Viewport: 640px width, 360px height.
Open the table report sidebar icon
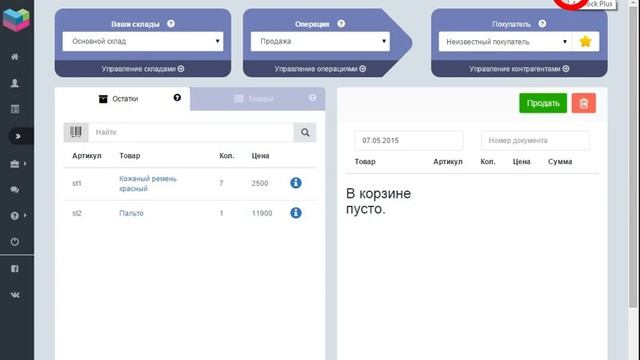(x=15, y=109)
